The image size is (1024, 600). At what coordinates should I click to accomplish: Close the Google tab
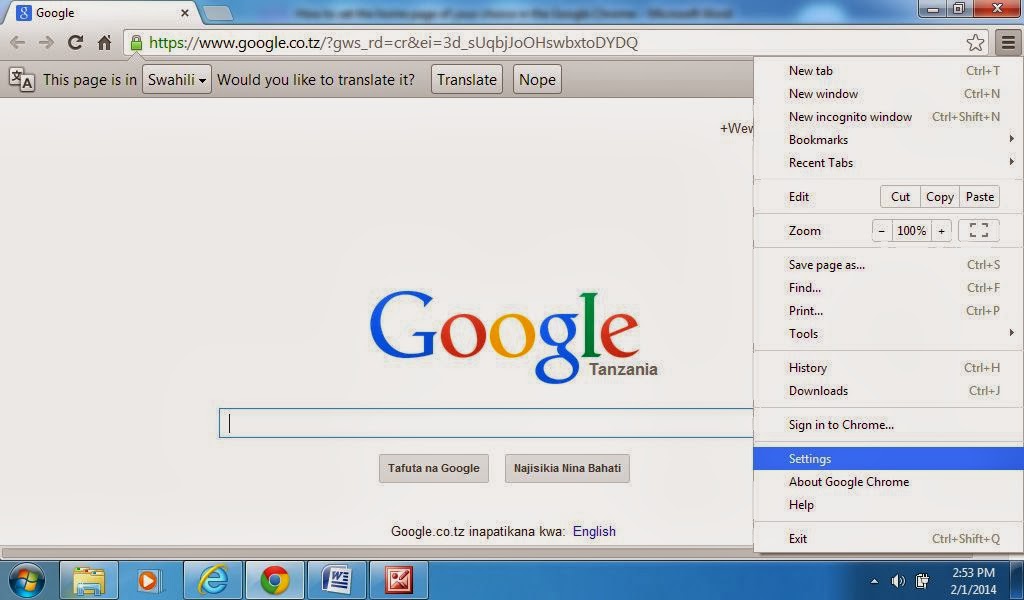point(185,12)
